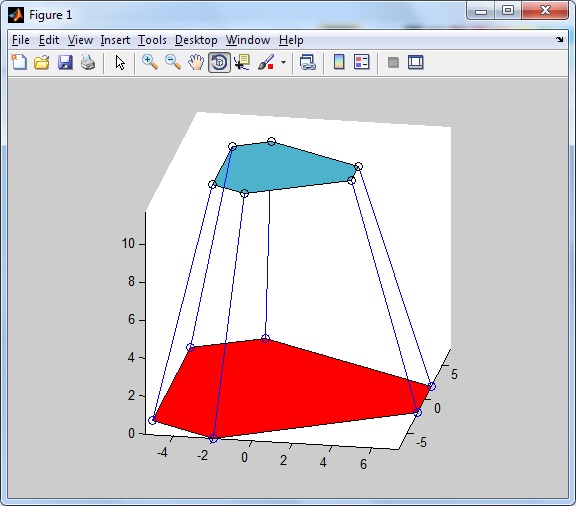Print the figure using printer icon

click(88, 62)
